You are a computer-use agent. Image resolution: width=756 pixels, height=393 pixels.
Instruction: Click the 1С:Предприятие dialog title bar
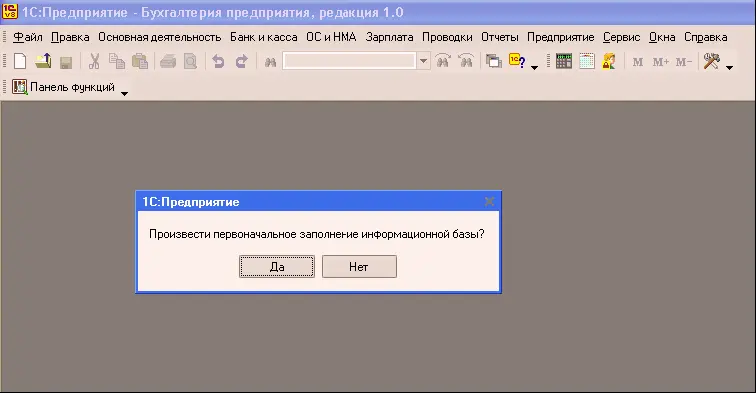318,202
